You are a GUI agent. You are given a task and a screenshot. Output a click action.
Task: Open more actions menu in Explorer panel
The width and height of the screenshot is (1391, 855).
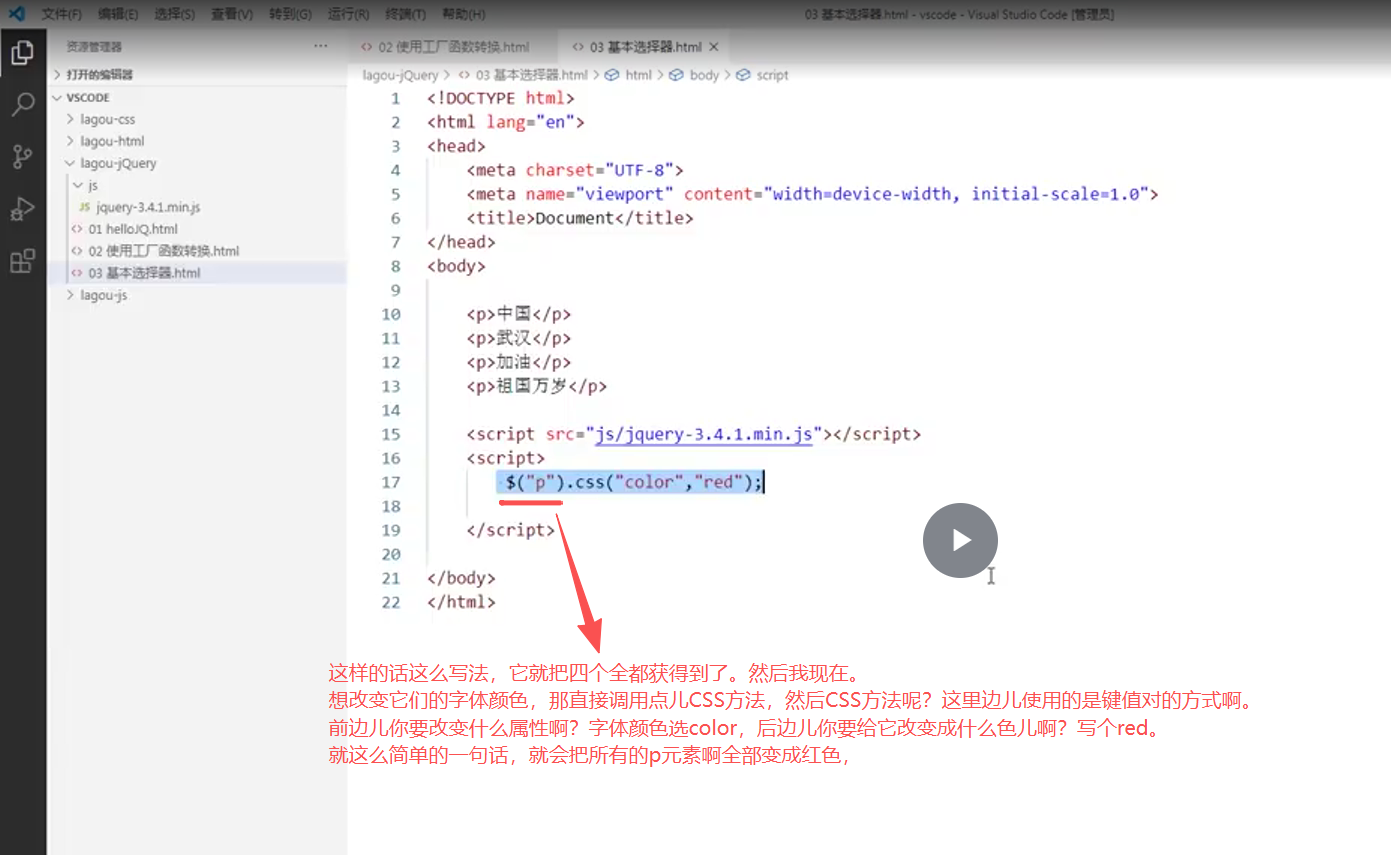point(322,45)
